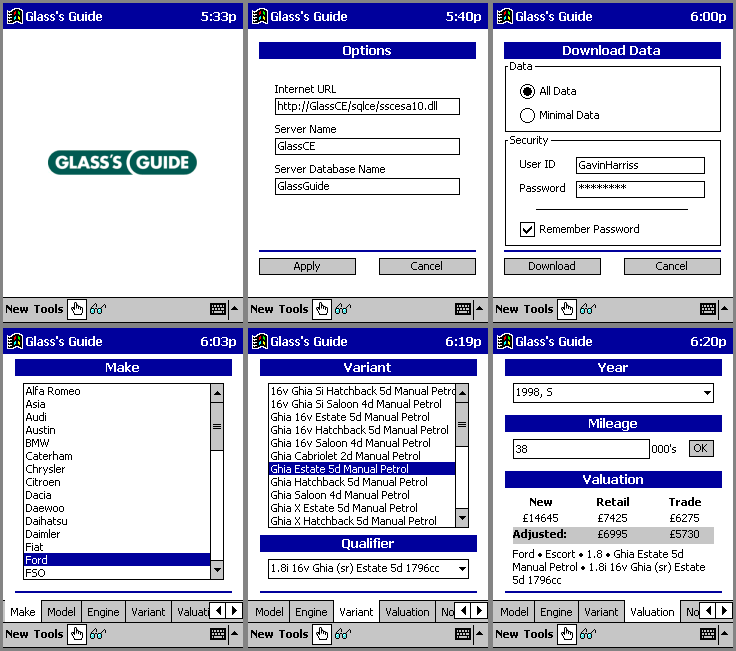Click Cancel in Download Data screen
The width and height of the screenshot is (736, 651).
point(672,266)
